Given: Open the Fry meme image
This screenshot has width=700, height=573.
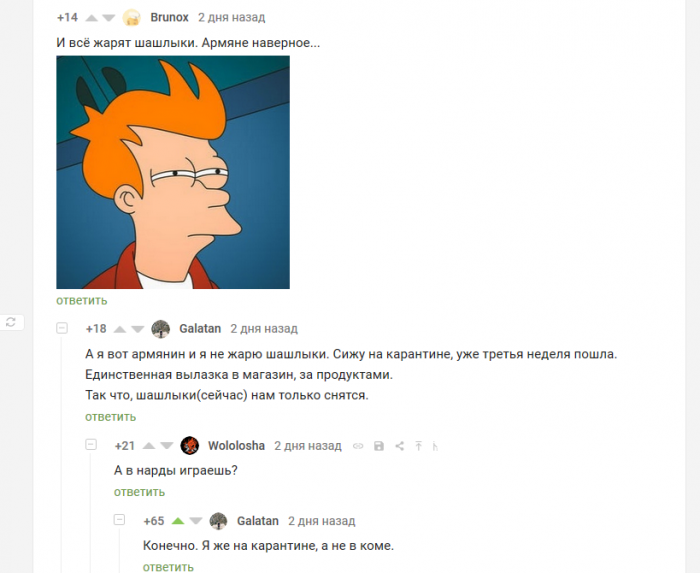Looking at the screenshot, I should (x=173, y=172).
